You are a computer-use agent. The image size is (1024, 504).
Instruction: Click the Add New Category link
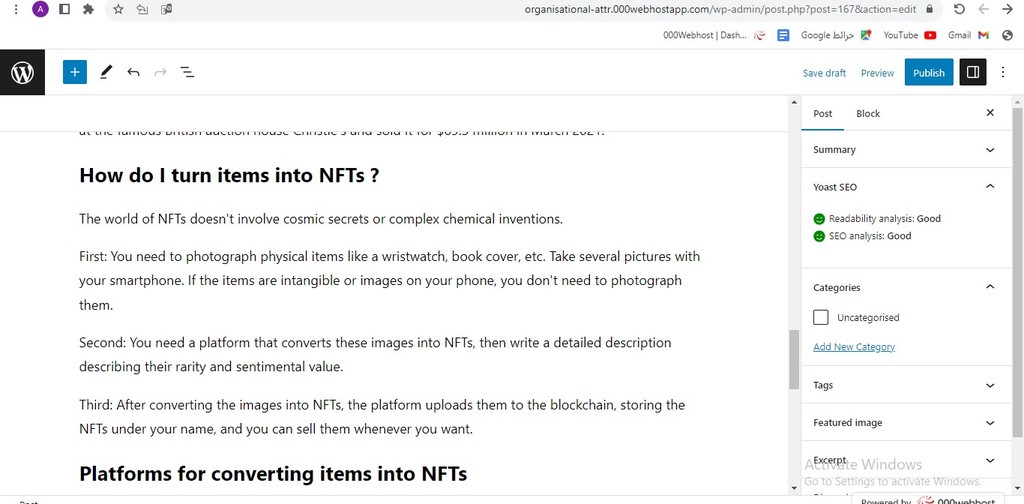(x=854, y=347)
